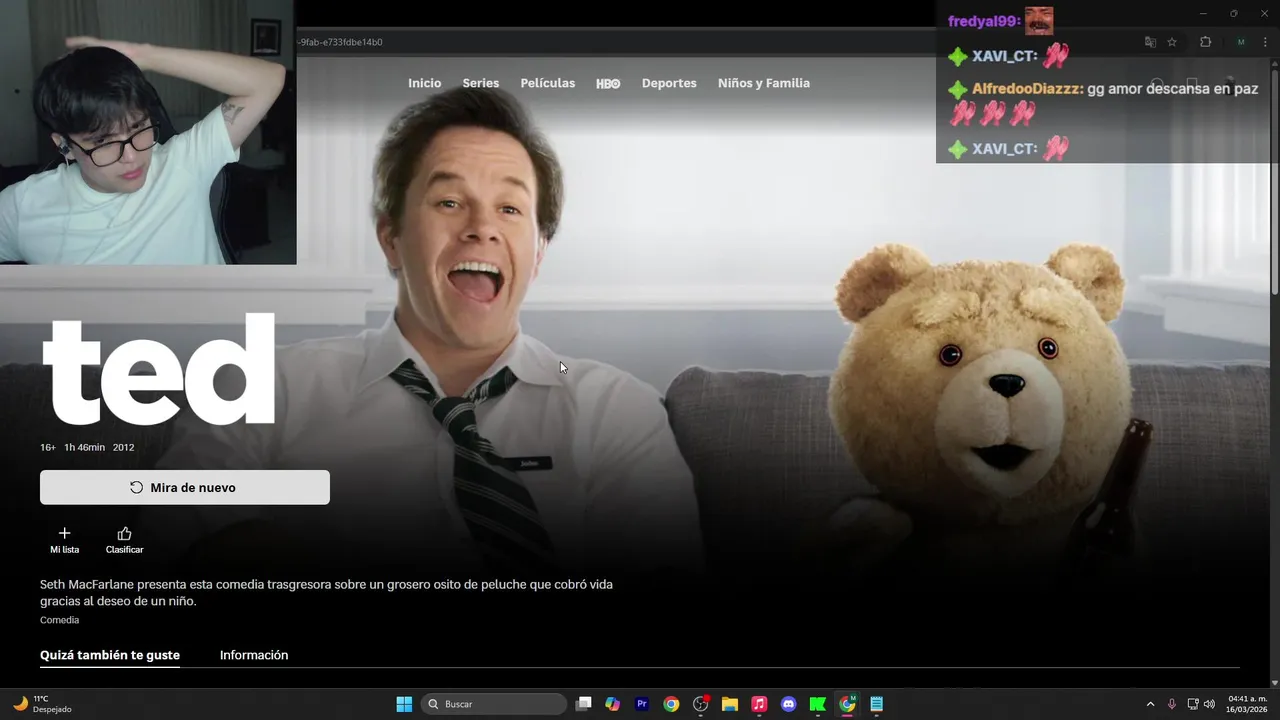Open Chrome extensions puzzle icon
The height and width of the screenshot is (720, 1280).
1205,42
